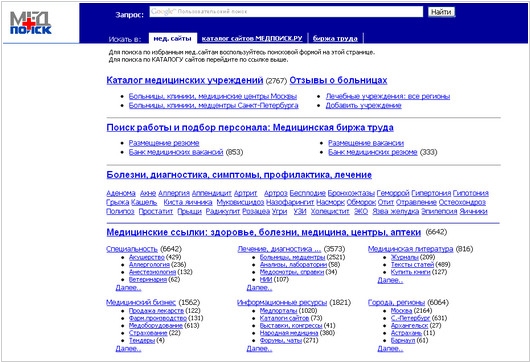Click Купить книги link

point(410,272)
